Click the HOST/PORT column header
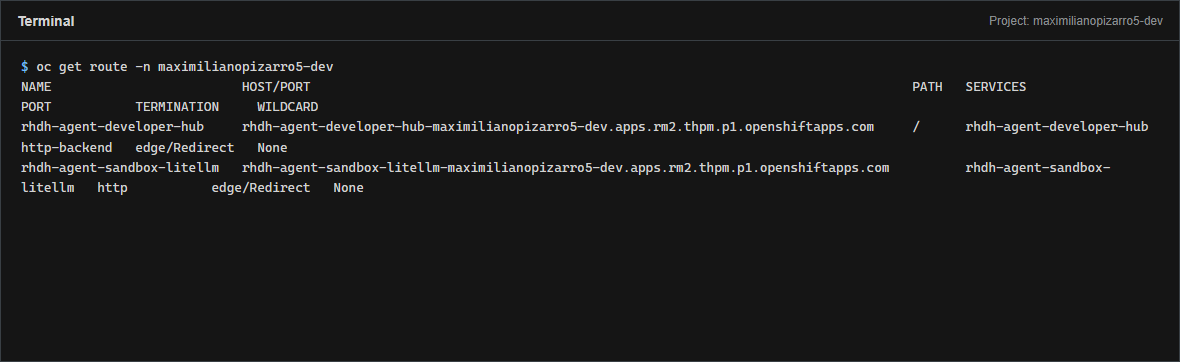 point(275,87)
